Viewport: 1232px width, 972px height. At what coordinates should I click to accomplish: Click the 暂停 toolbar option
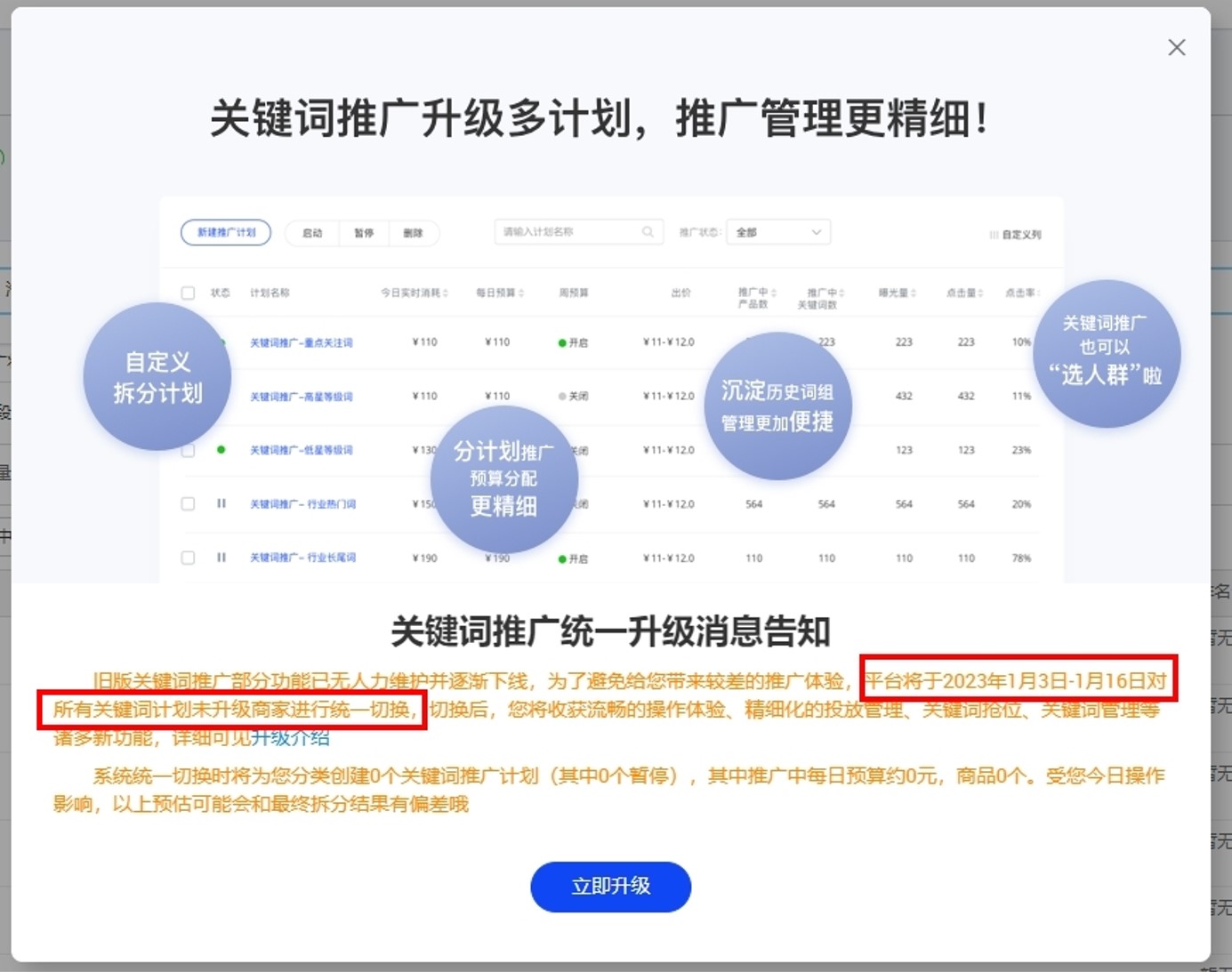click(364, 233)
